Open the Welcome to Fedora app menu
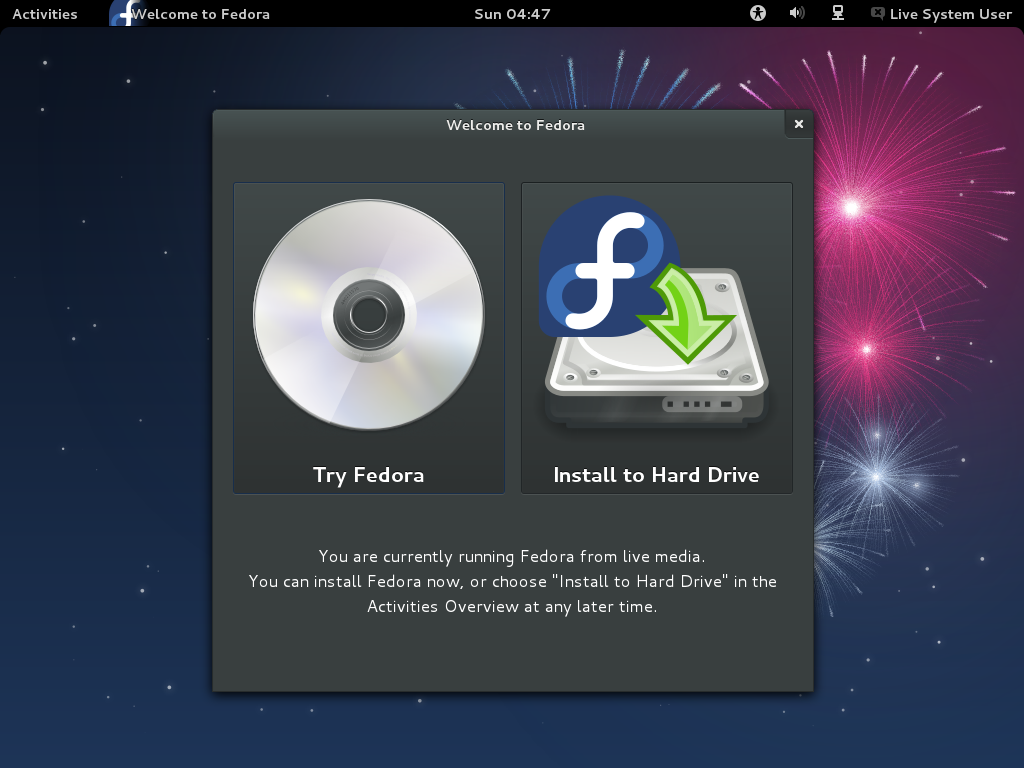 point(200,14)
